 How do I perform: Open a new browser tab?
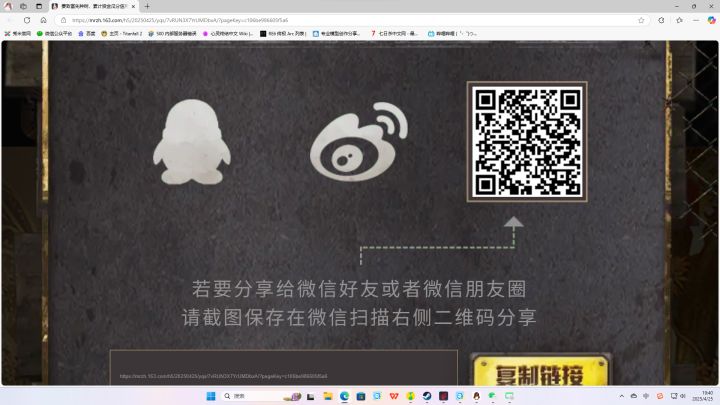coord(147,6)
